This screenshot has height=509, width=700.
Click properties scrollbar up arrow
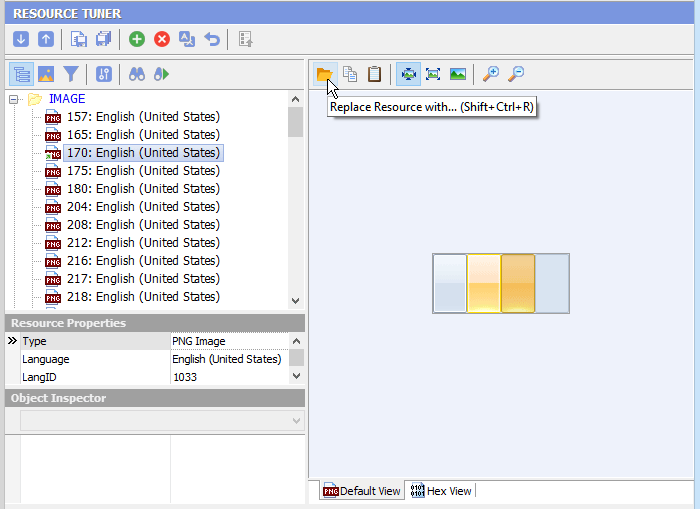tap(296, 341)
